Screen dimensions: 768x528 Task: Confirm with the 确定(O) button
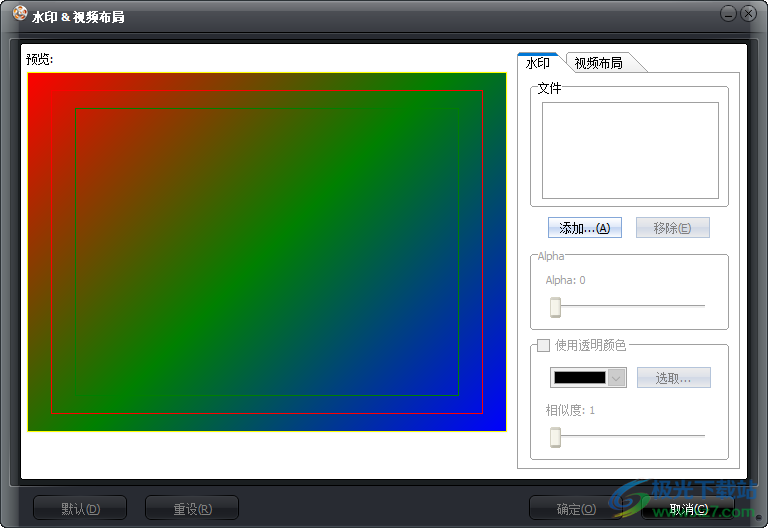[x=575, y=509]
